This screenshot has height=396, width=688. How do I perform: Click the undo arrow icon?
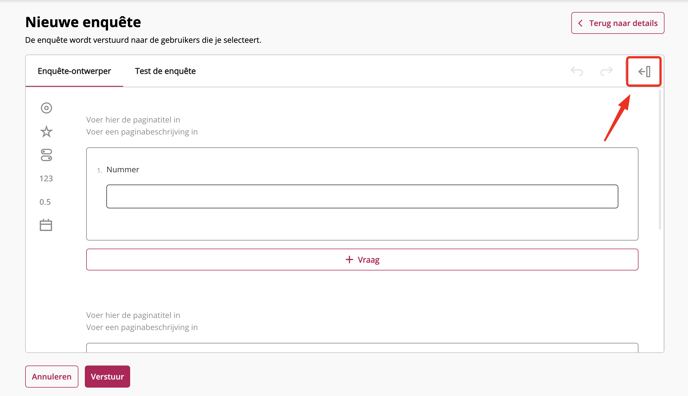[577, 71]
